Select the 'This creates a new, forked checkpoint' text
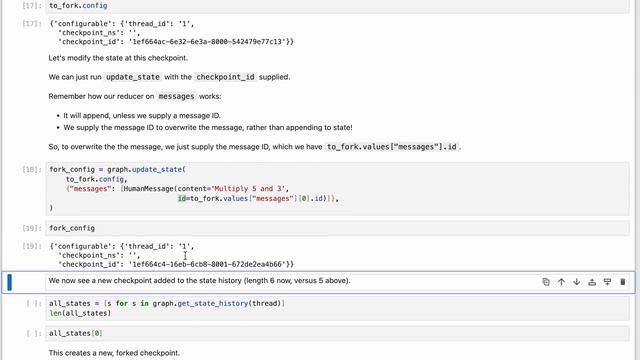This screenshot has width=640, height=360. [x=114, y=353]
